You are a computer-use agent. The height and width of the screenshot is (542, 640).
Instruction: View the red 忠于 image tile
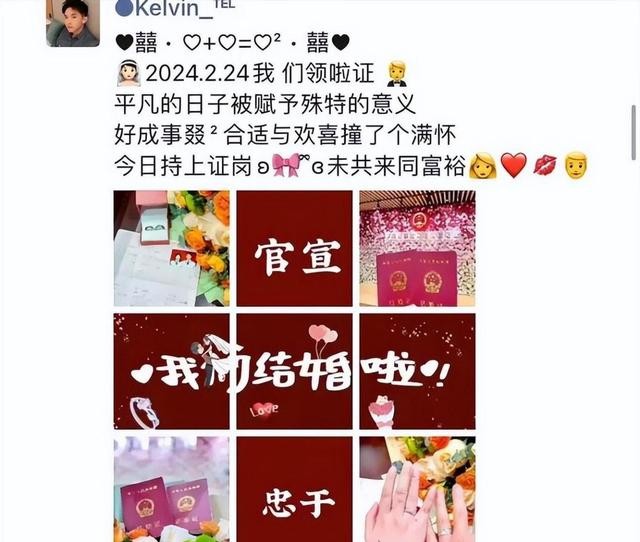pyautogui.click(x=294, y=489)
